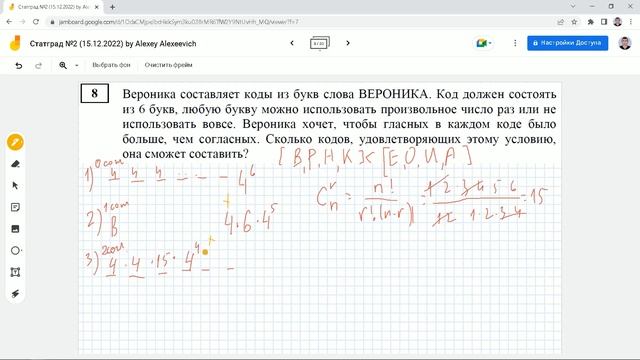Select the Pen drawing tool
640x360 pixels.
click(x=15, y=142)
